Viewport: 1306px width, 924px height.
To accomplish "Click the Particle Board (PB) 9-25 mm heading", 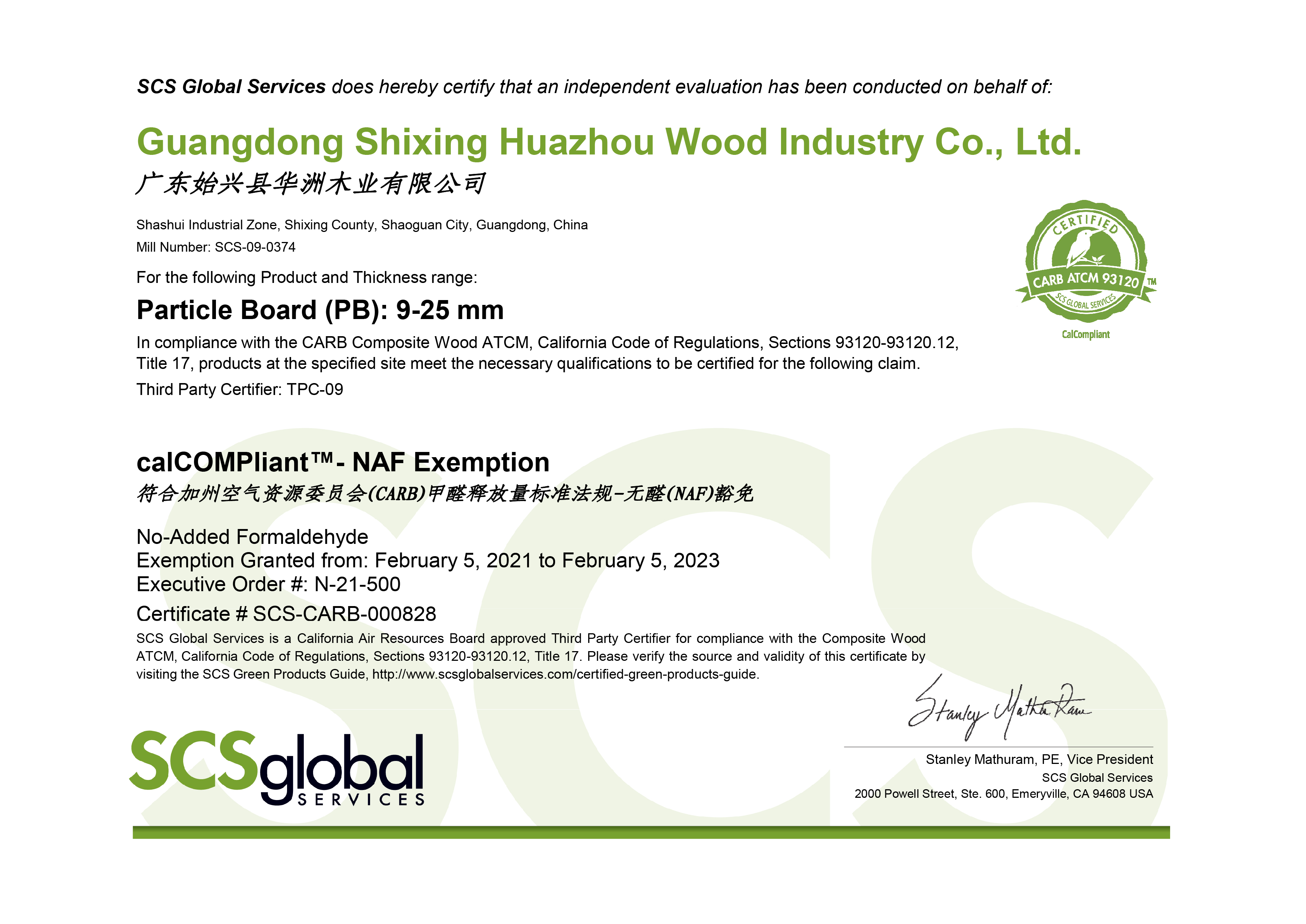I will [320, 310].
